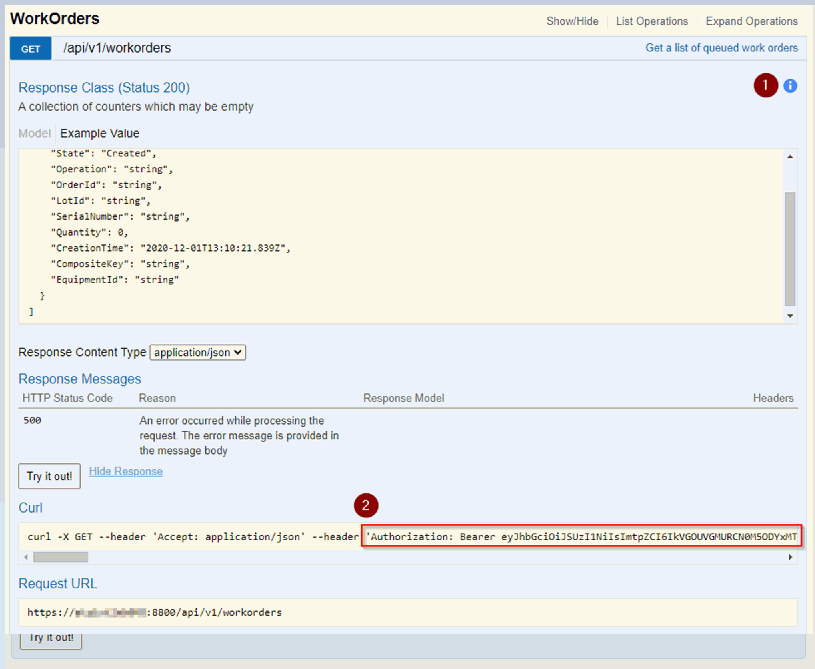
Task: Click the red number 2 callout marker
Action: [x=366, y=505]
